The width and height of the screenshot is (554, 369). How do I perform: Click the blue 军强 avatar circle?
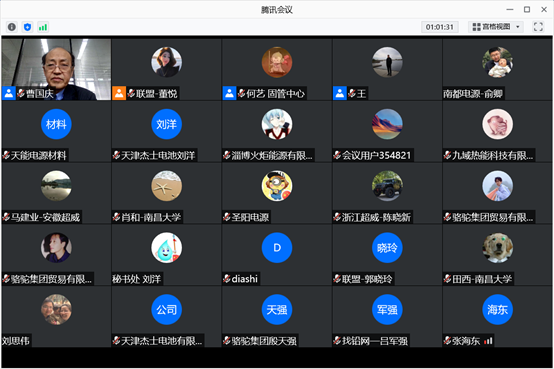[x=387, y=310]
